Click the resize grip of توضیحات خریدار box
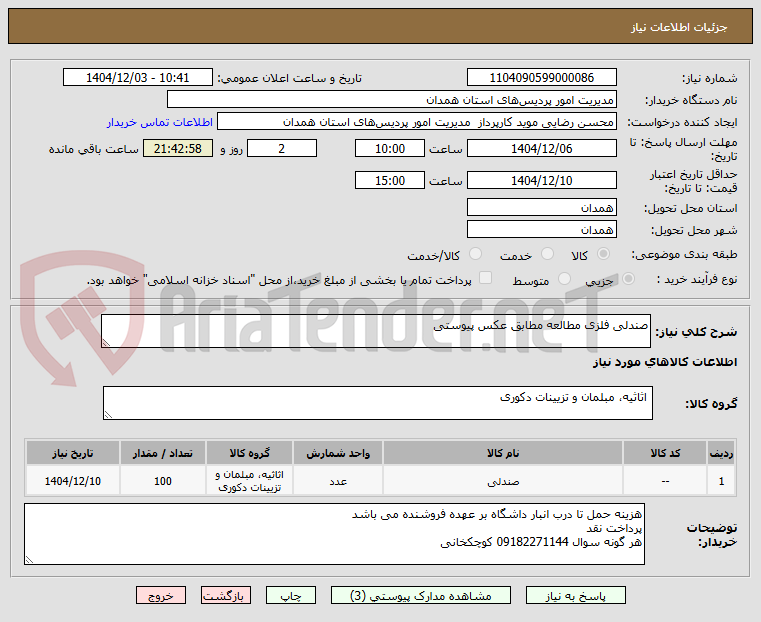This screenshot has height=622, width=761. tap(29, 559)
